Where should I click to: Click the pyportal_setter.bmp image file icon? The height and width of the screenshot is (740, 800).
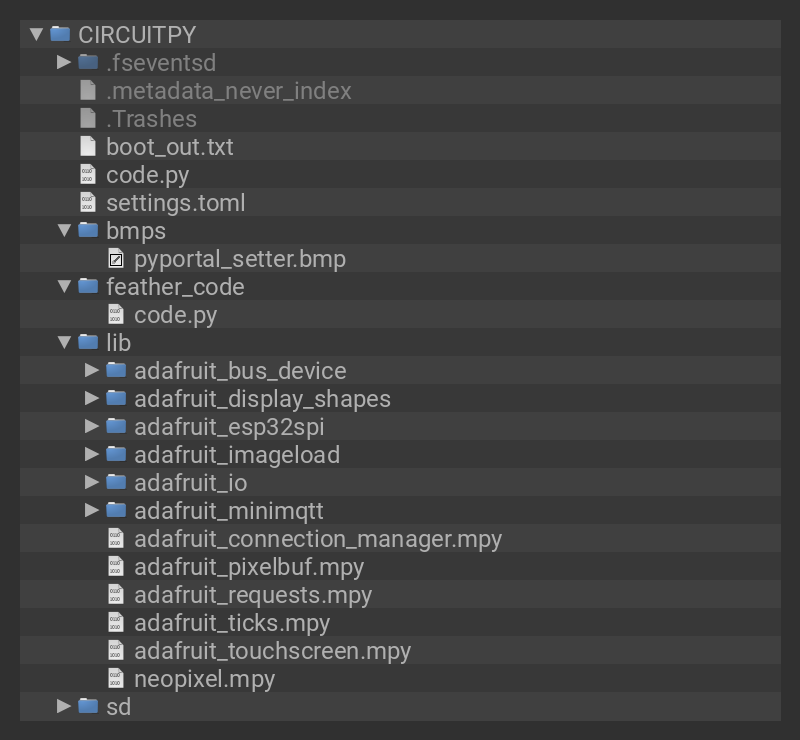click(116, 259)
